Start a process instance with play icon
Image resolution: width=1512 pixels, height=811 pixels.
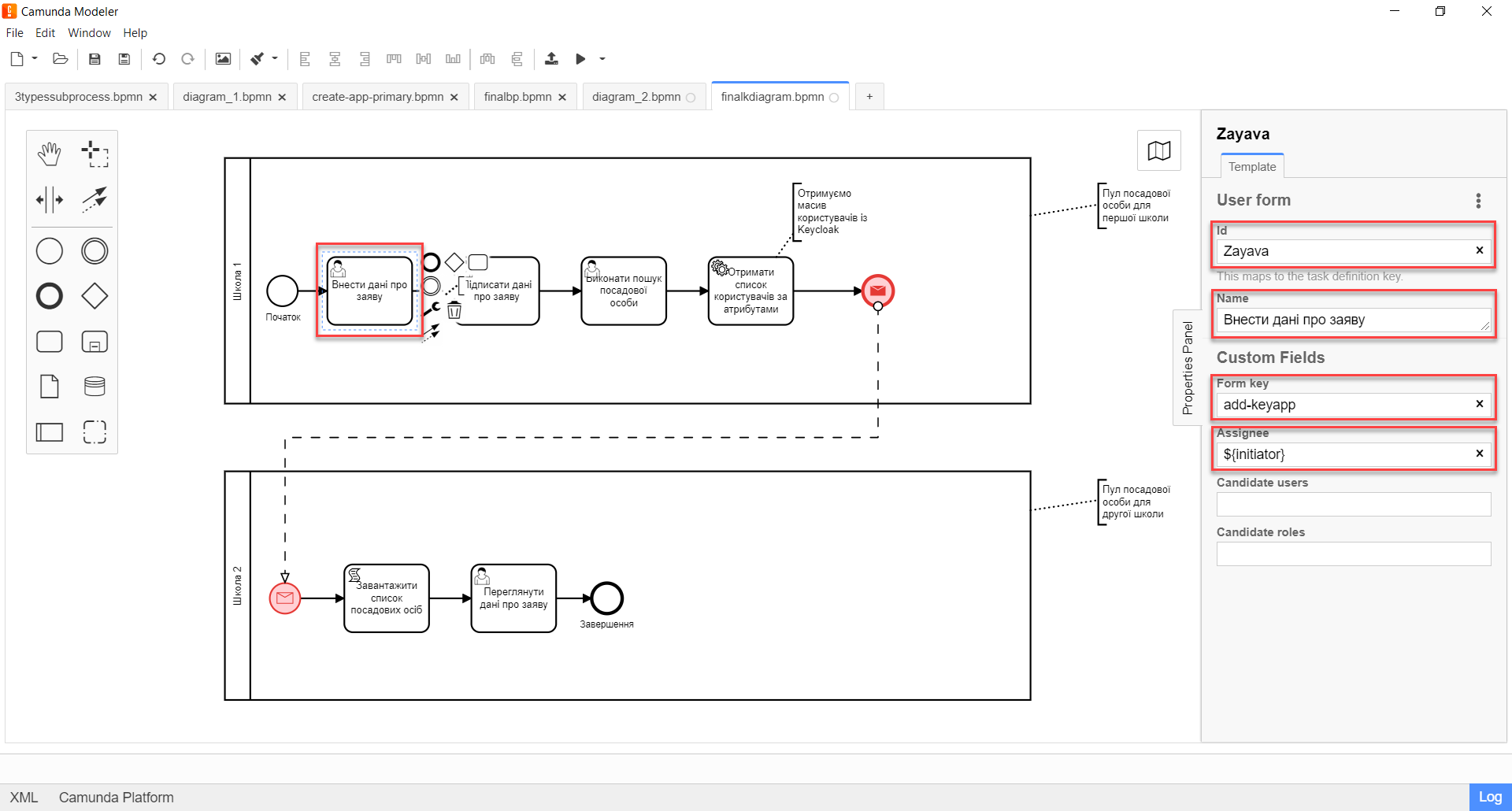click(x=580, y=59)
